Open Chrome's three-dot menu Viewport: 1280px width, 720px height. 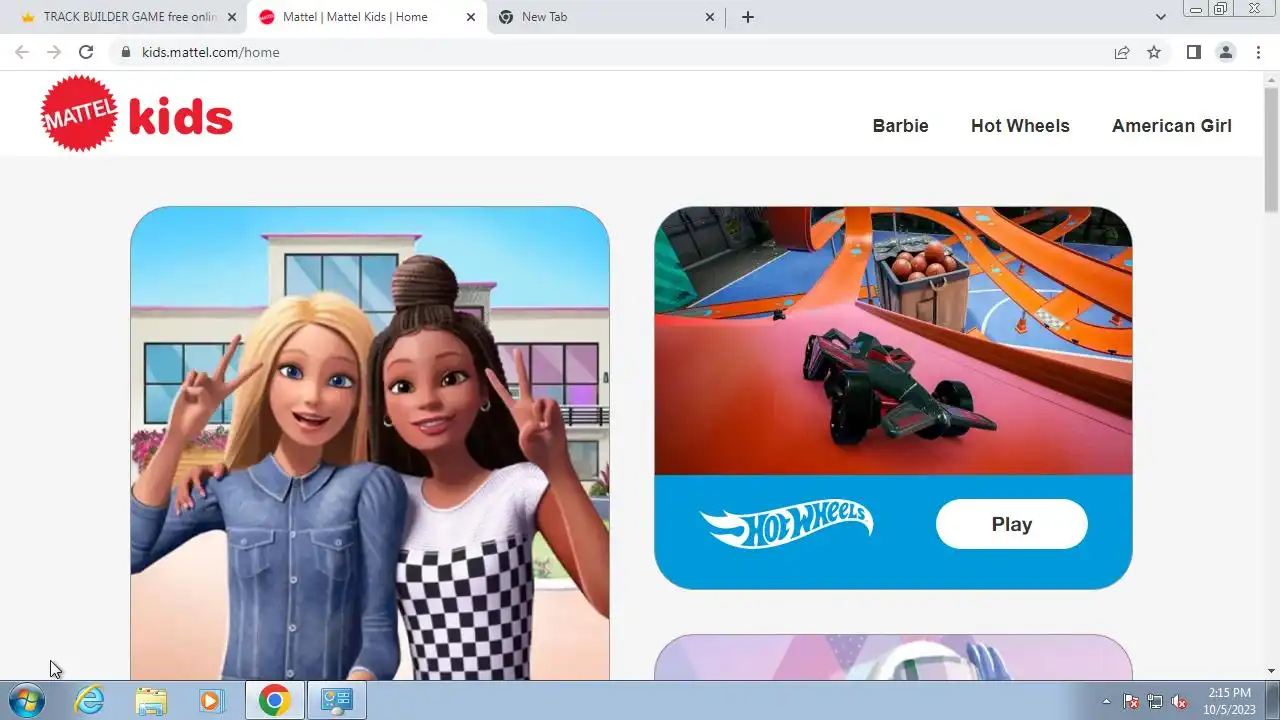[1258, 52]
